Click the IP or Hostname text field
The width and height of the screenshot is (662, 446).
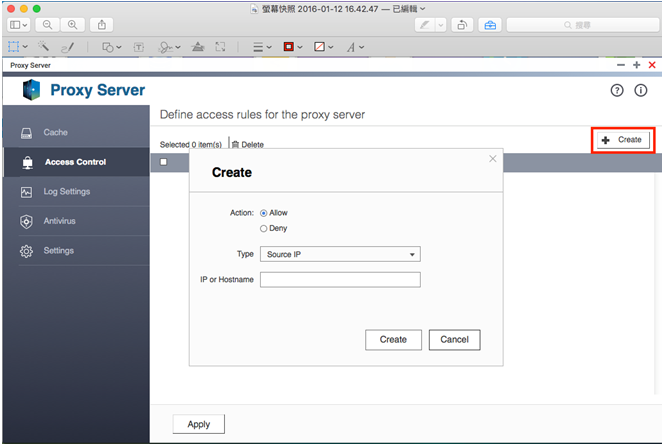(x=340, y=280)
